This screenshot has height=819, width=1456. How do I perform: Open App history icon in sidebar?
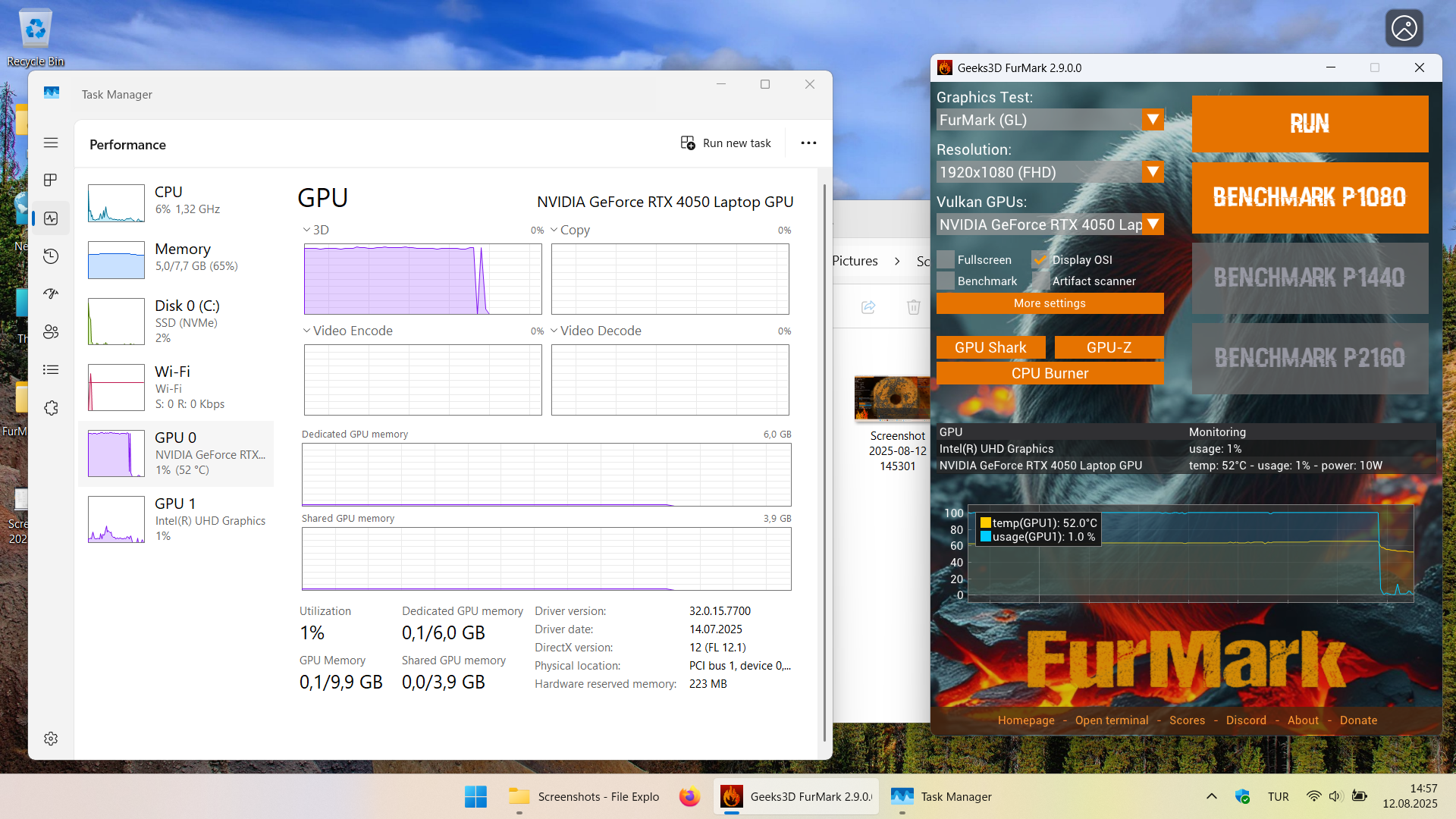point(51,256)
